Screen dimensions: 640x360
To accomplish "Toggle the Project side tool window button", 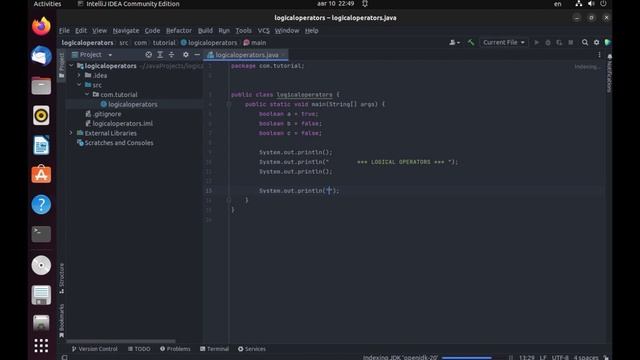I will coord(62,66).
